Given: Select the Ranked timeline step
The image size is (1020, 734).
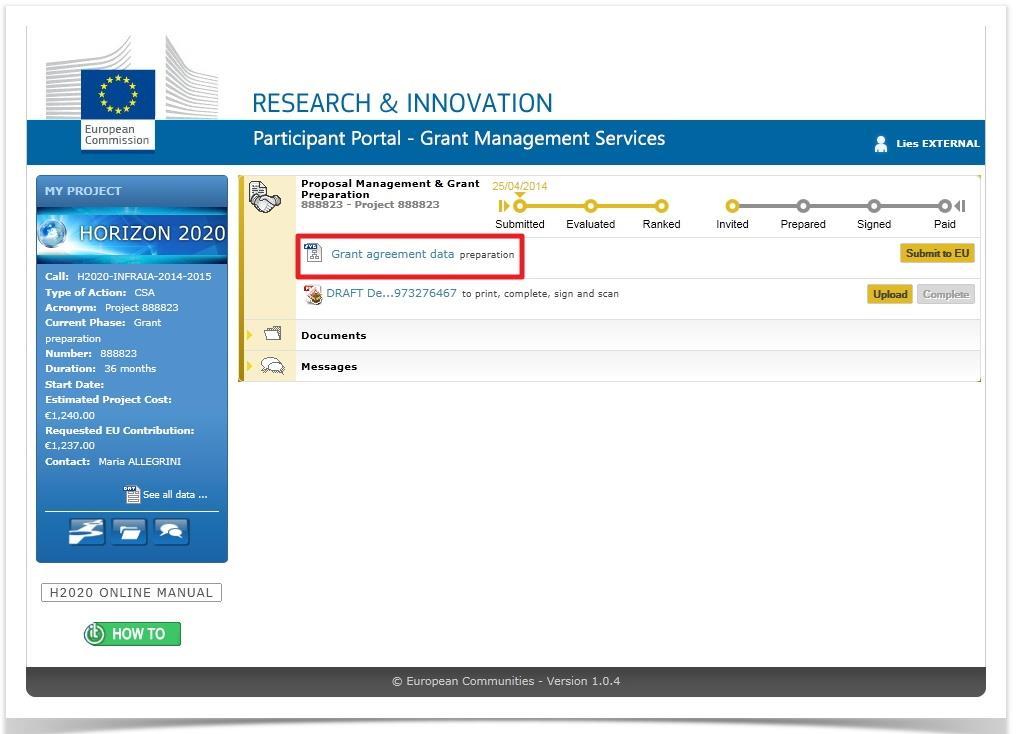Looking at the screenshot, I should [x=662, y=206].
